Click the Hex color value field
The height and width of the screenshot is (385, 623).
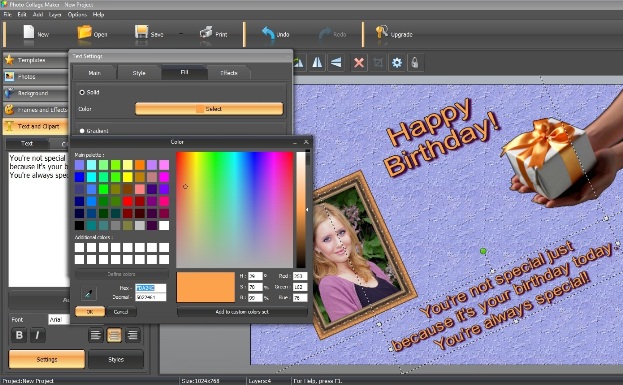point(151,288)
